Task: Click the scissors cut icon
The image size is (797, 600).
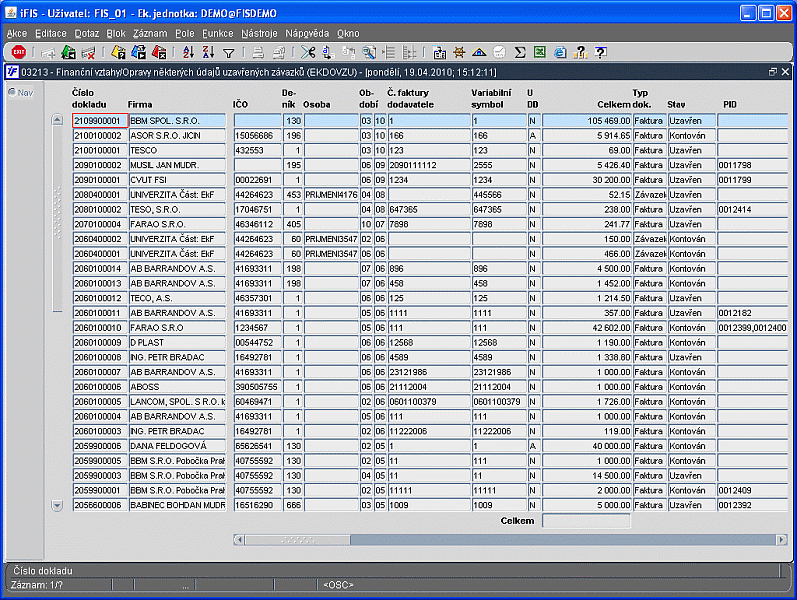Action: [x=308, y=53]
